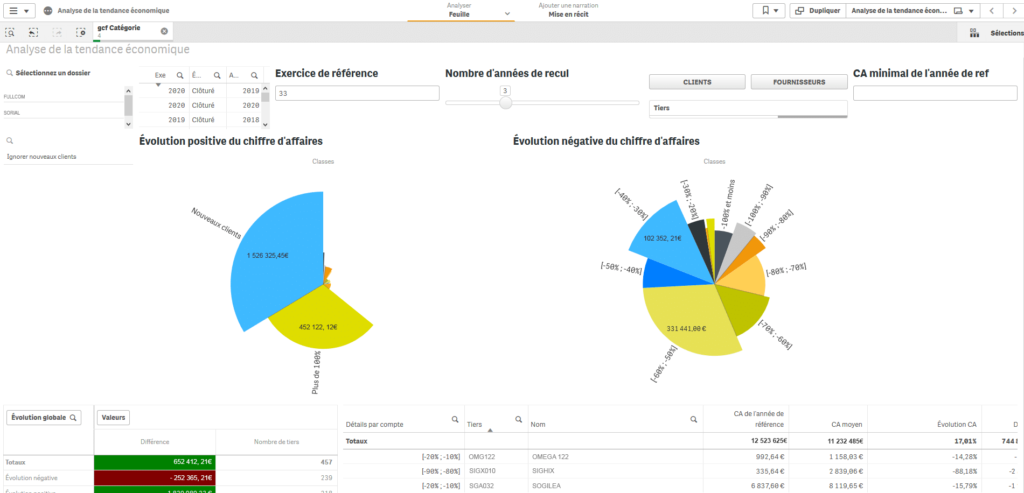Search in the Exe column
1024x493 pixels.
click(180, 75)
